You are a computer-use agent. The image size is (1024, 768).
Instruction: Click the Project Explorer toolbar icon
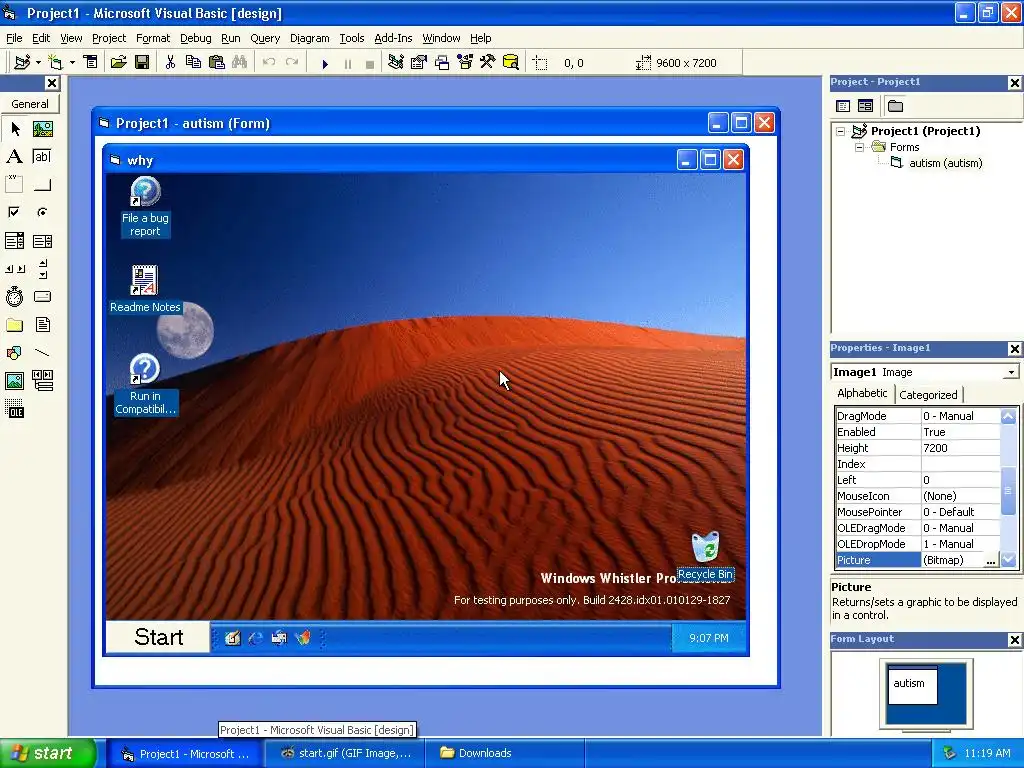396,62
